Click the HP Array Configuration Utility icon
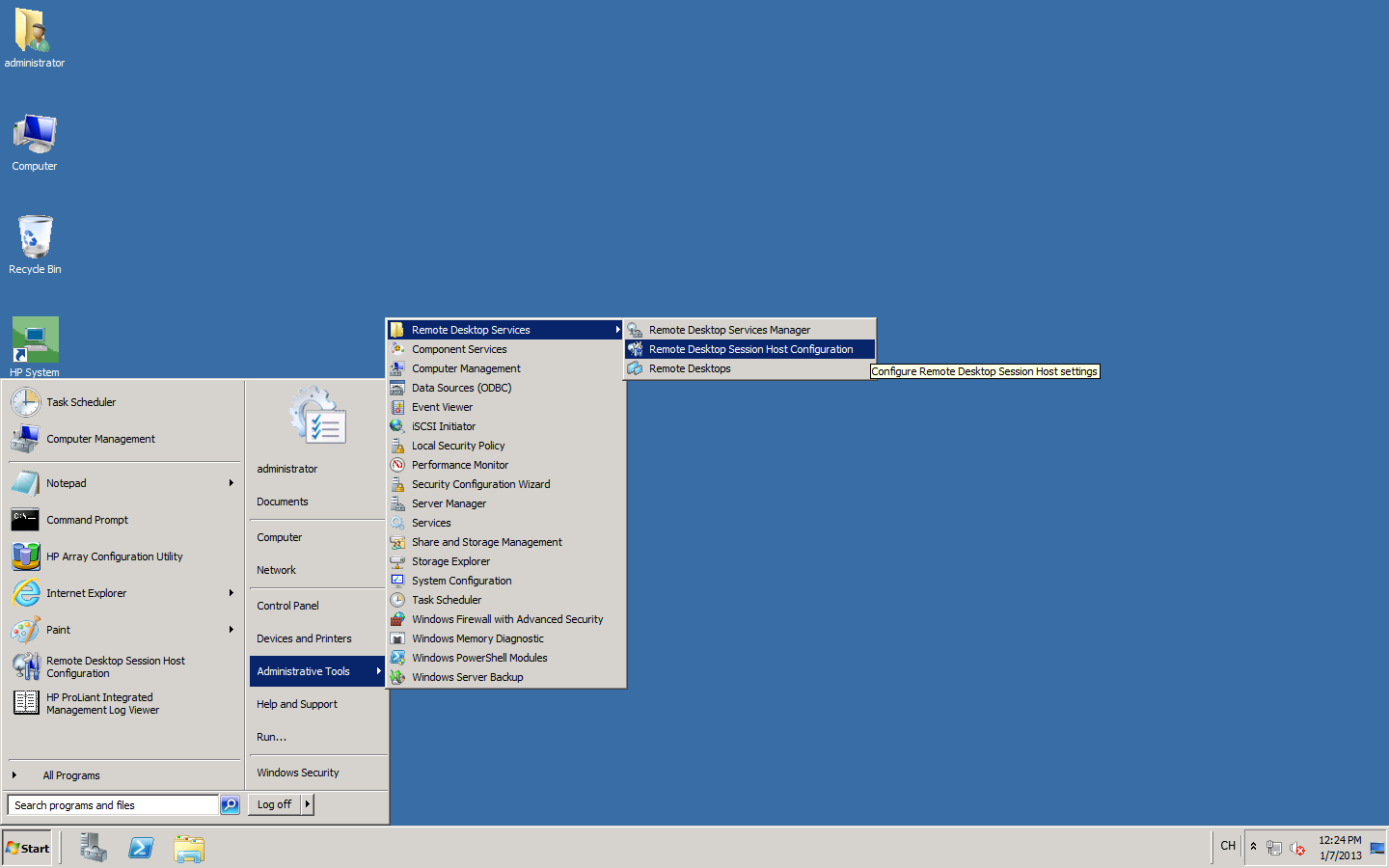Image resolution: width=1389 pixels, height=868 pixels. click(x=25, y=556)
